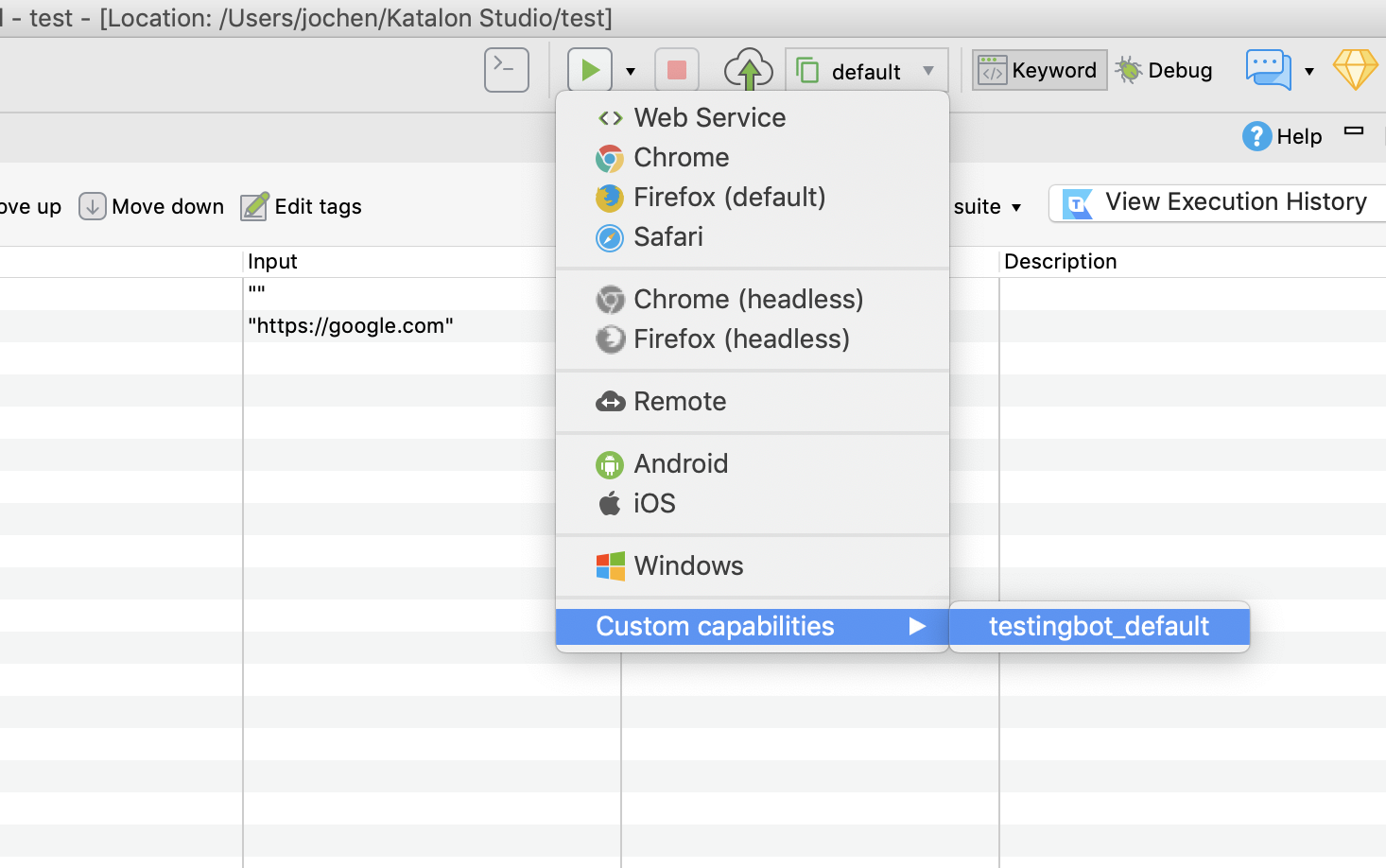This screenshot has height=868, width=1386.
Task: Click the cloud upload icon
Action: (x=749, y=70)
